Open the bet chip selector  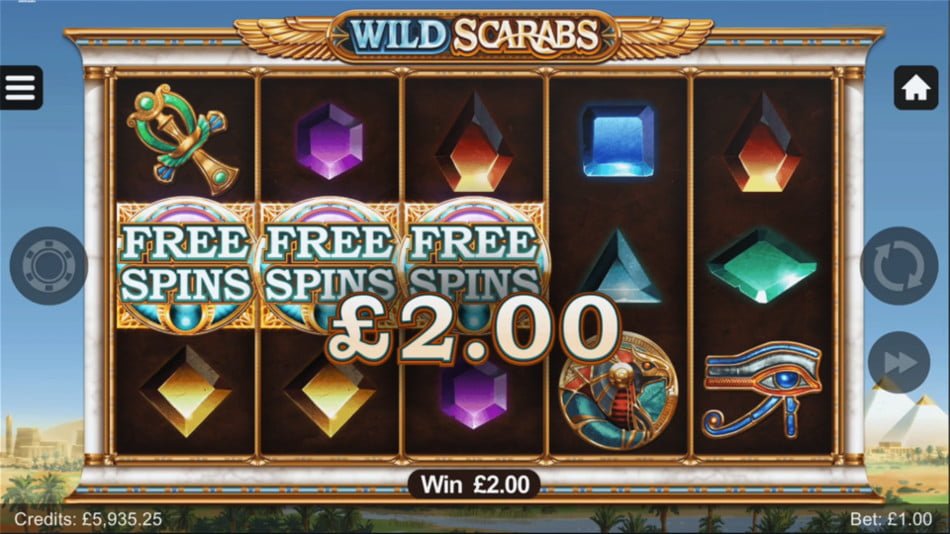pyautogui.click(x=48, y=265)
